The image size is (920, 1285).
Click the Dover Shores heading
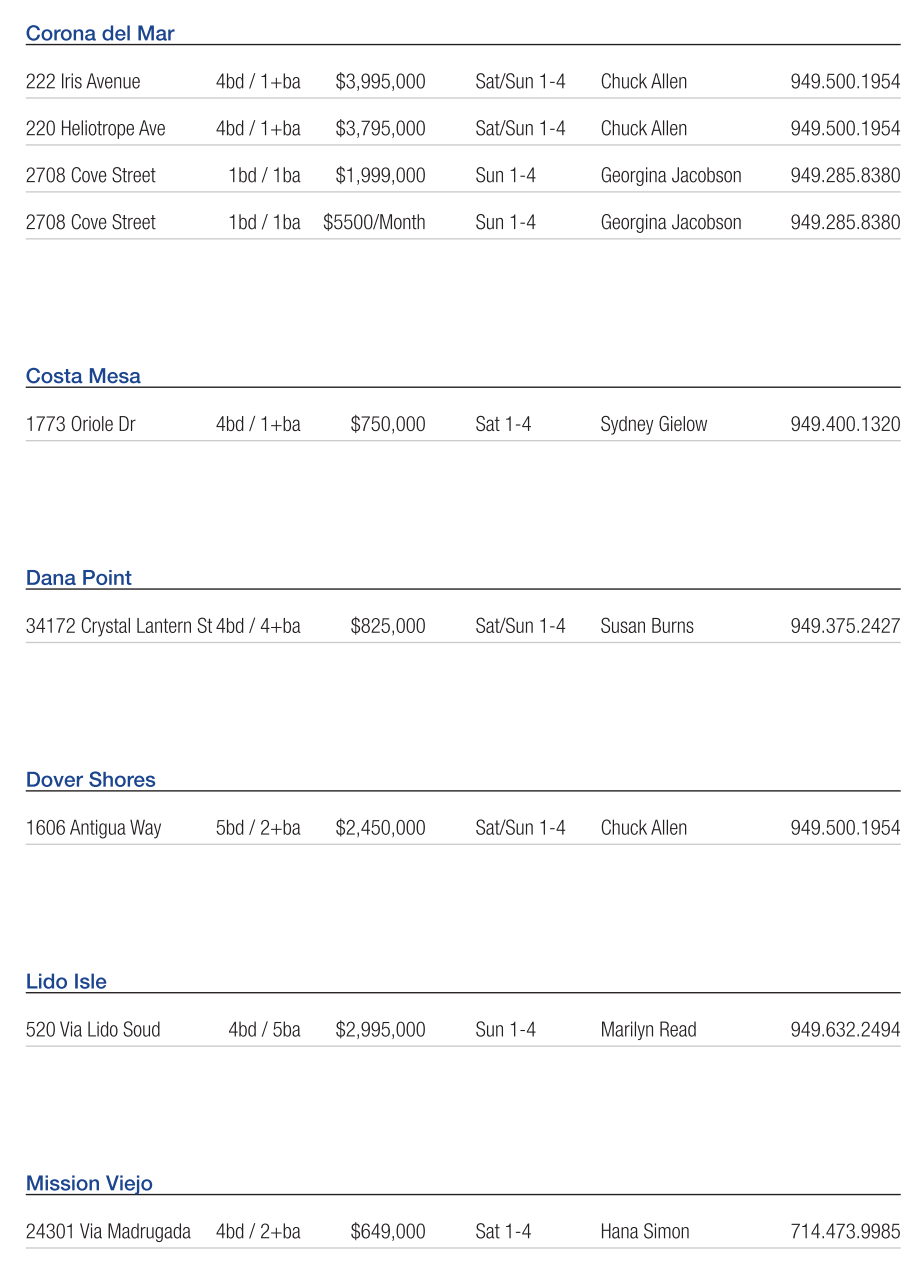[x=91, y=780]
